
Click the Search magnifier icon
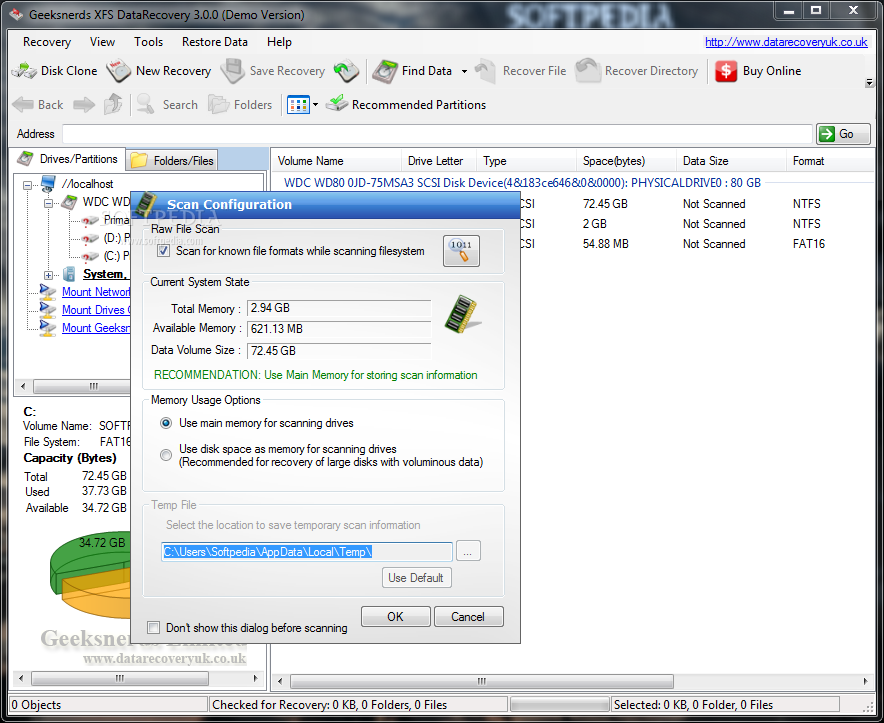(145, 104)
